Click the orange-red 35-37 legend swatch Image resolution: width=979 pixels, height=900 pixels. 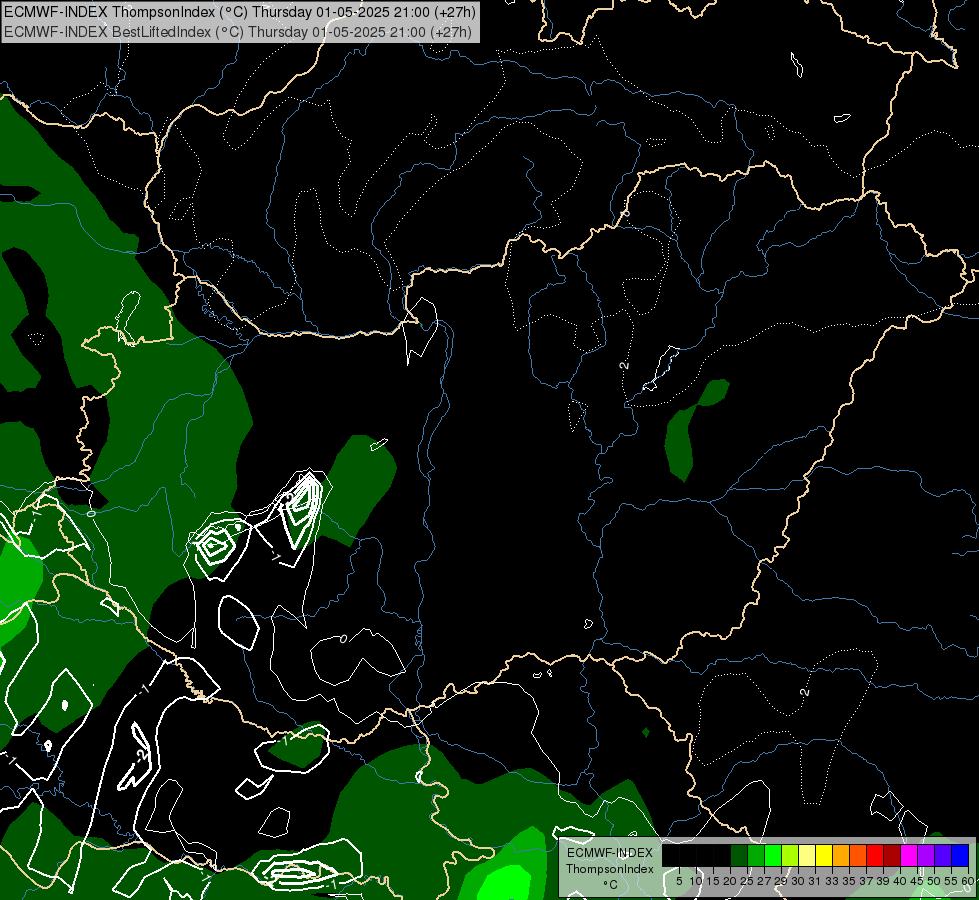[858, 855]
